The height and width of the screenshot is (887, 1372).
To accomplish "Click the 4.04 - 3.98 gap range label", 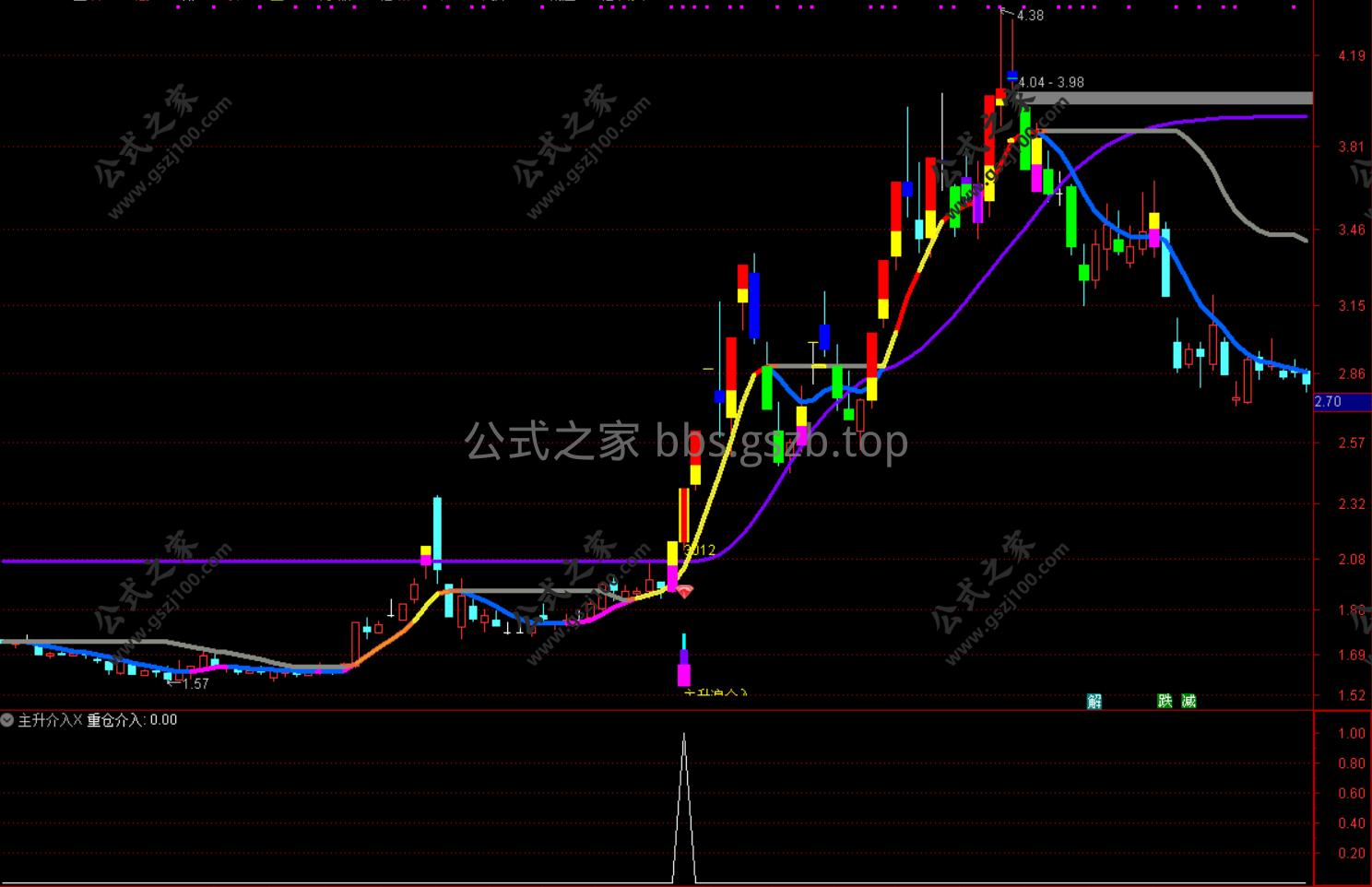I will click(1051, 82).
